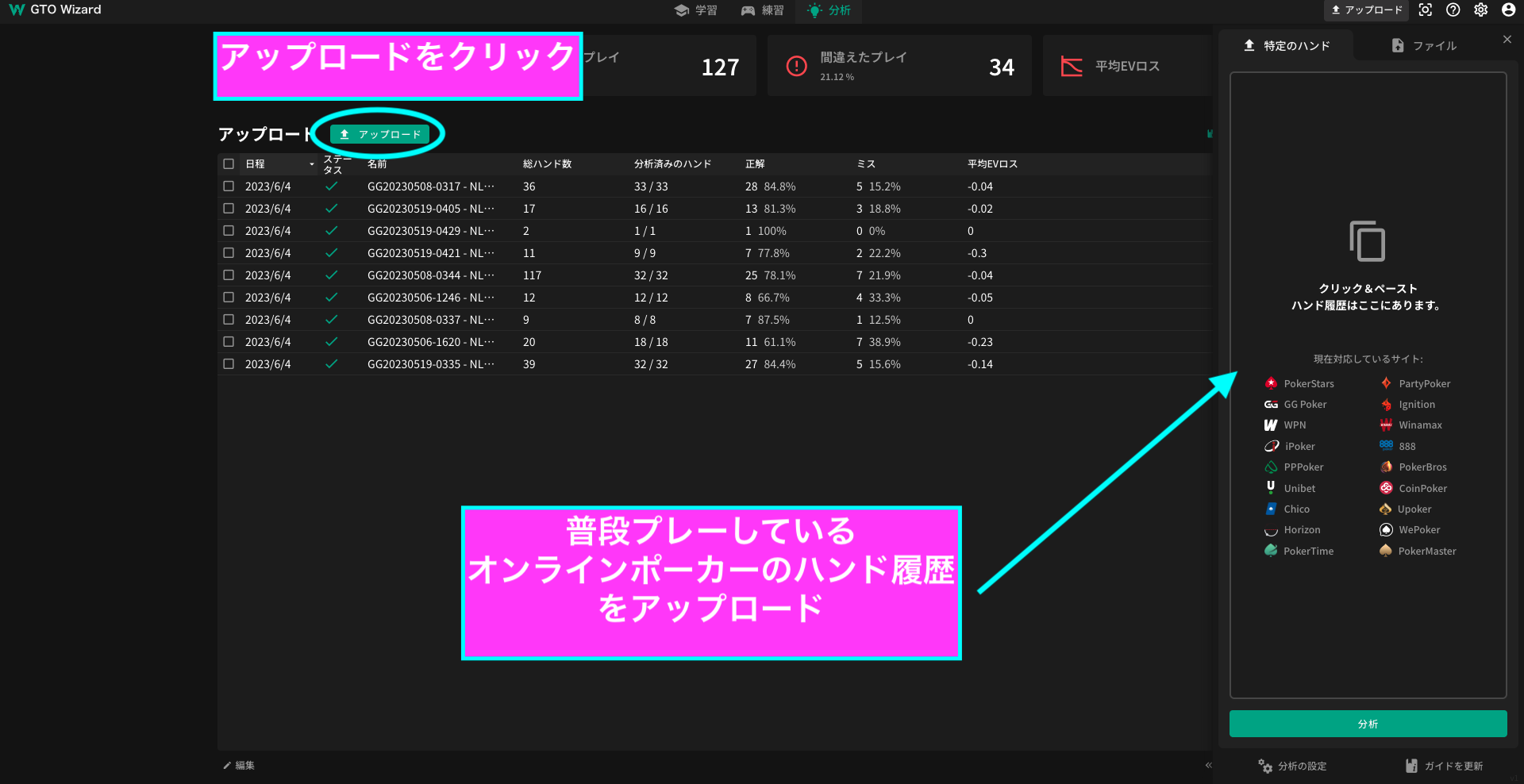Open the help question mark icon

(x=1453, y=10)
